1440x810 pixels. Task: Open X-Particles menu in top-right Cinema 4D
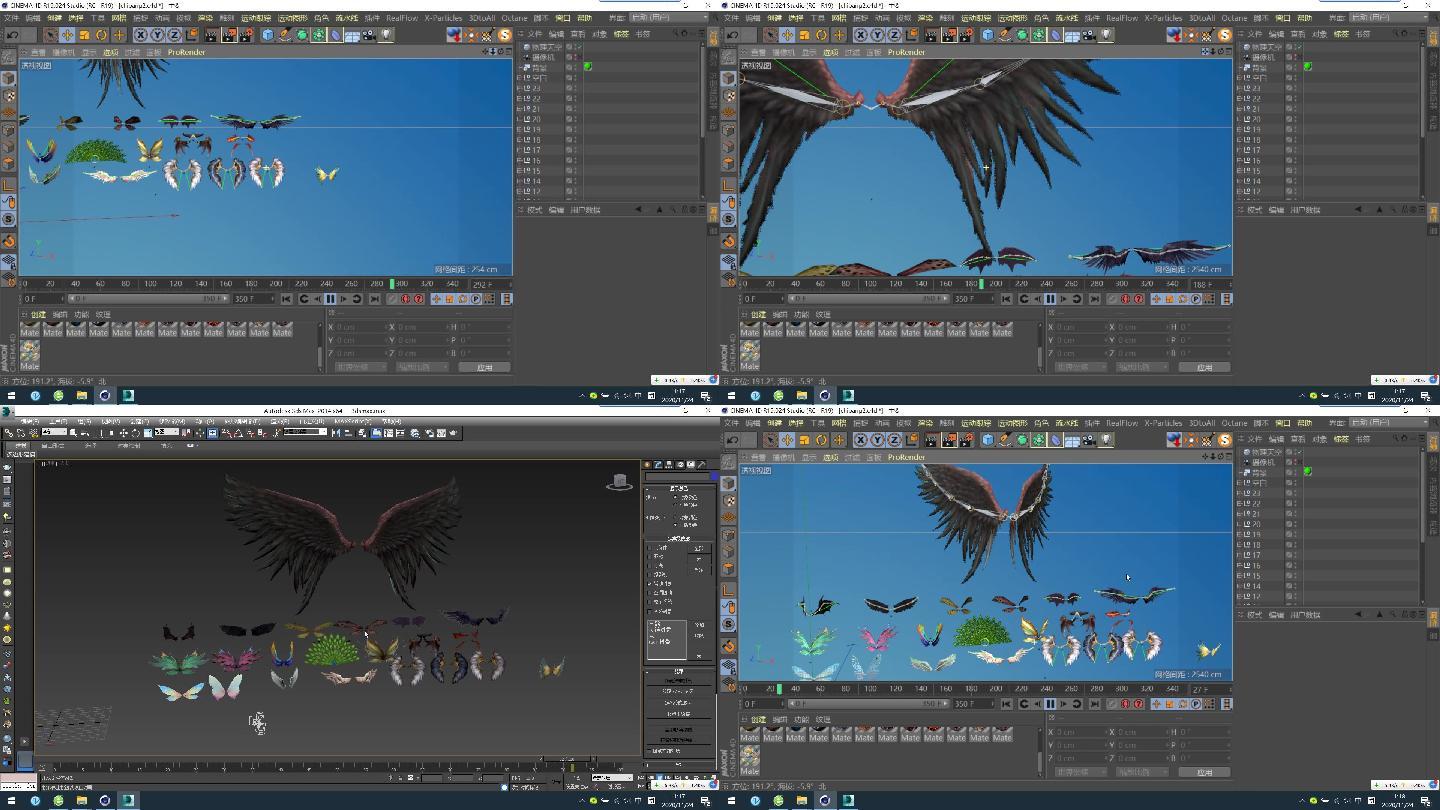(x=1164, y=17)
